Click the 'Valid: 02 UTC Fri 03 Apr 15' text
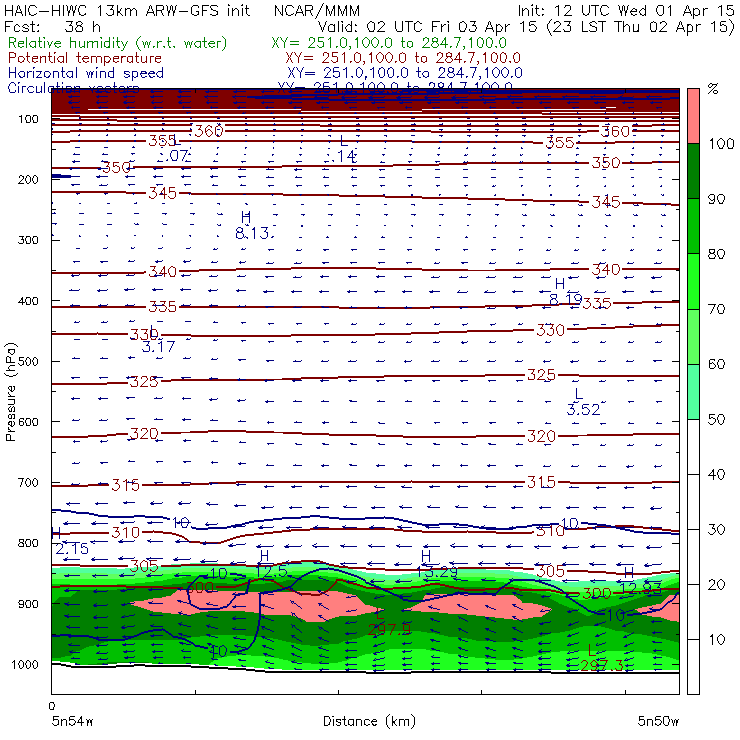The image size is (740, 740). click(x=427, y=26)
